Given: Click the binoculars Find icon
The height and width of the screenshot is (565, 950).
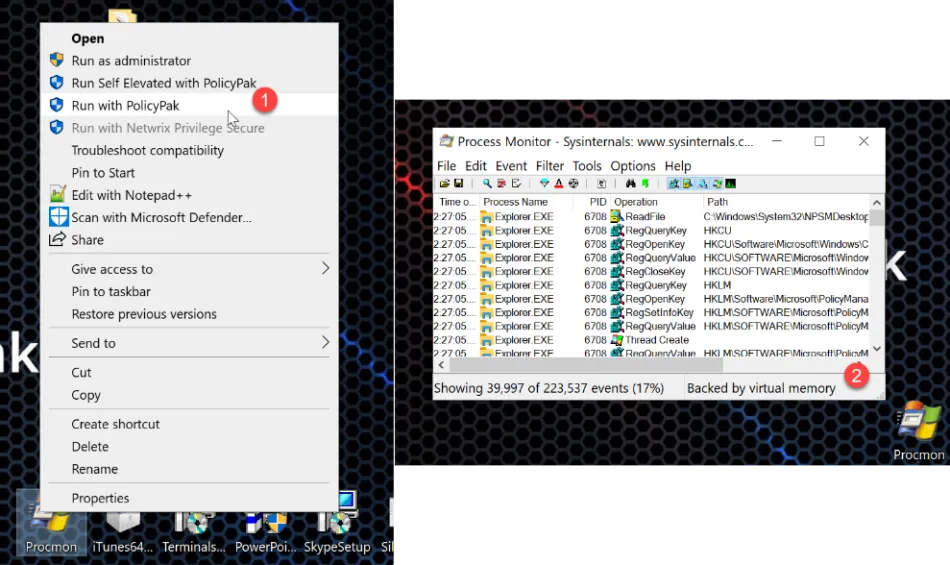Looking at the screenshot, I should [631, 184].
